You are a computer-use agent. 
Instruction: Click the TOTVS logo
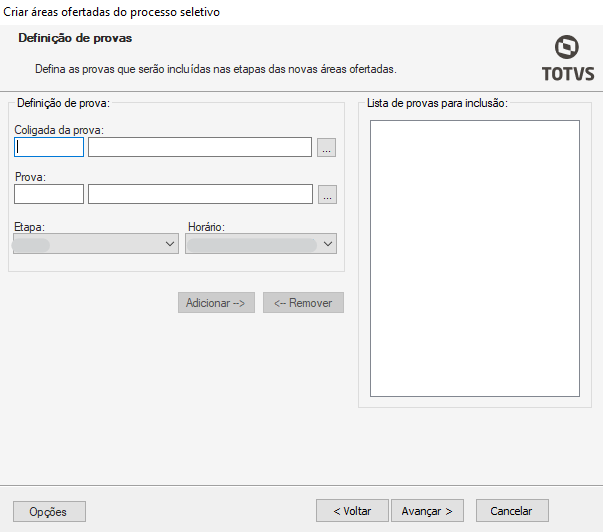[567, 59]
